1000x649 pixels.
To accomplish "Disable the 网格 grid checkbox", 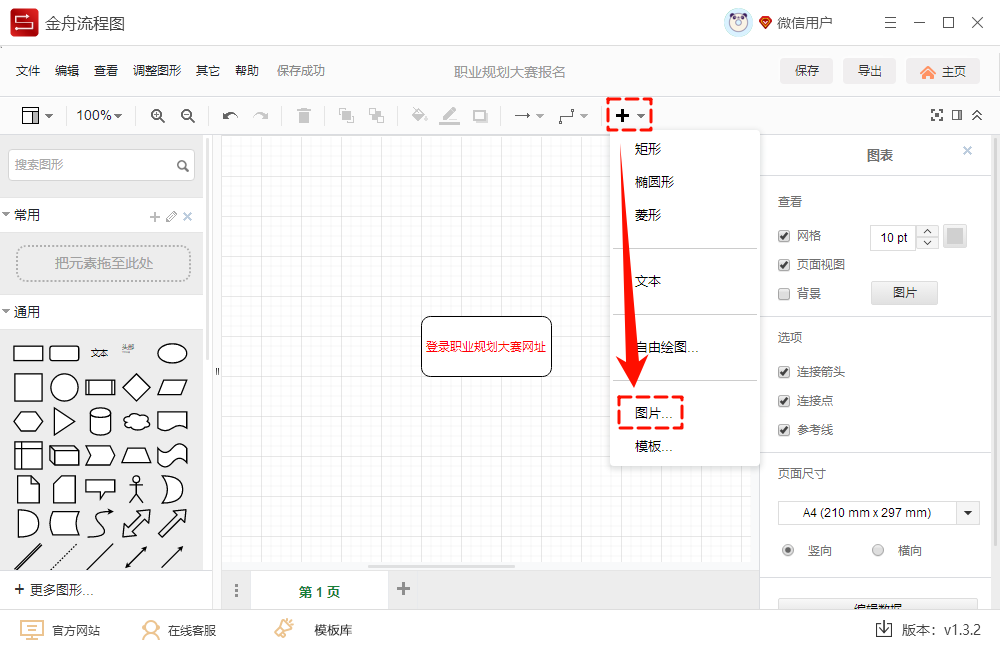I will [x=783, y=235].
